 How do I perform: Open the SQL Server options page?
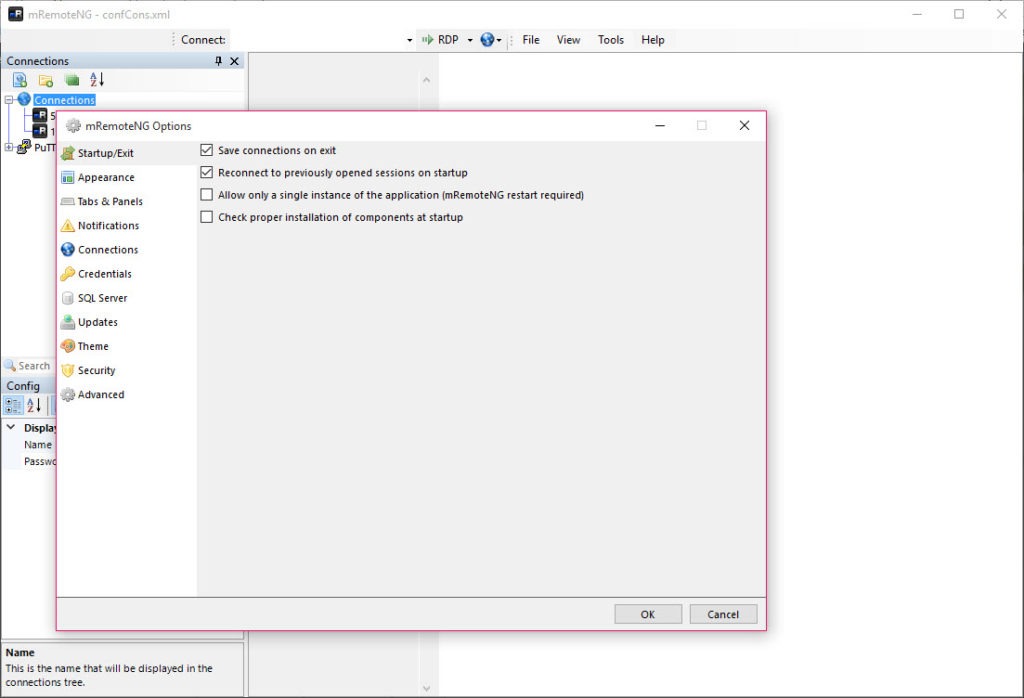[x=126, y=298]
